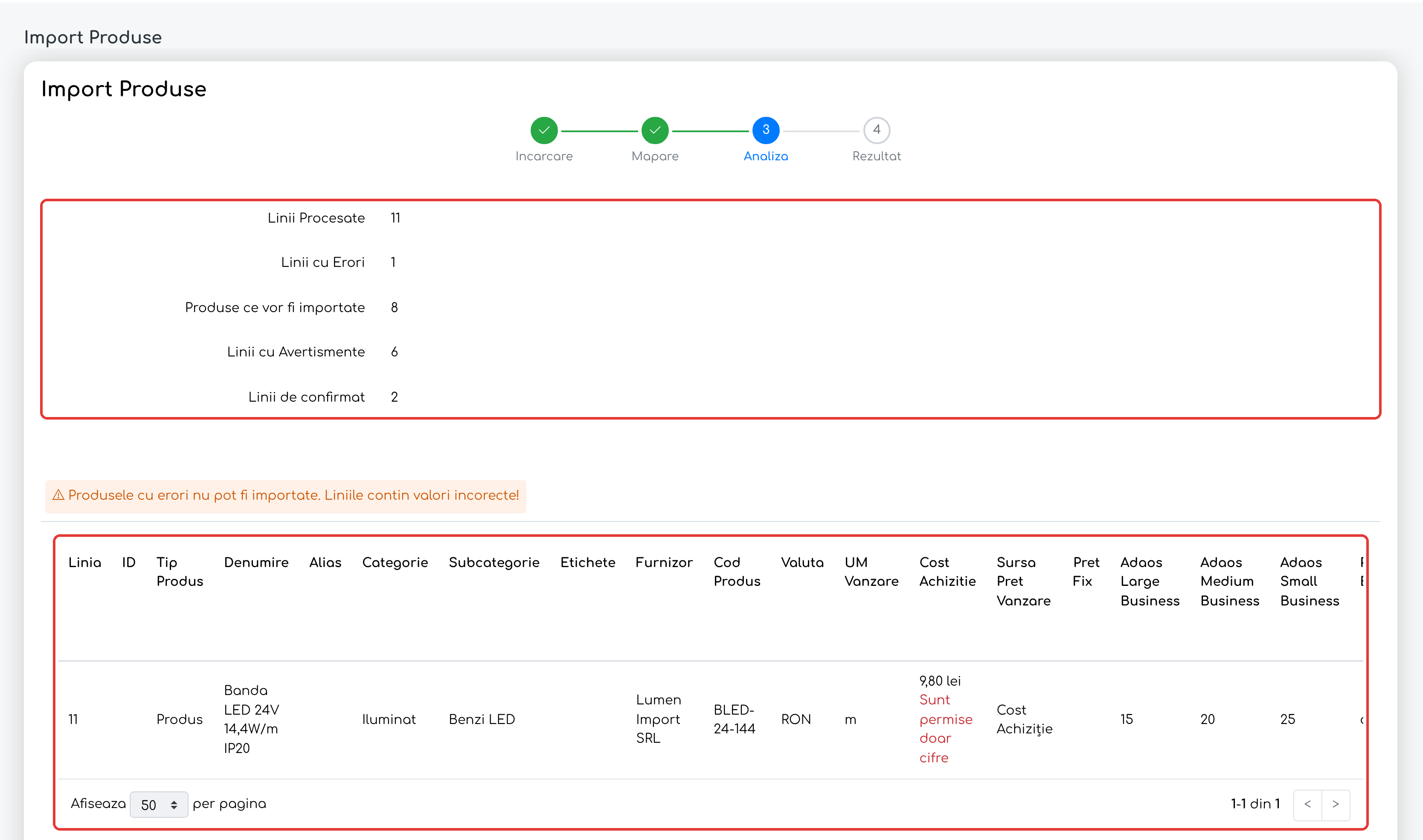Click the Incarcare step checkmark circle
The width and height of the screenshot is (1423, 840).
pyautogui.click(x=543, y=130)
